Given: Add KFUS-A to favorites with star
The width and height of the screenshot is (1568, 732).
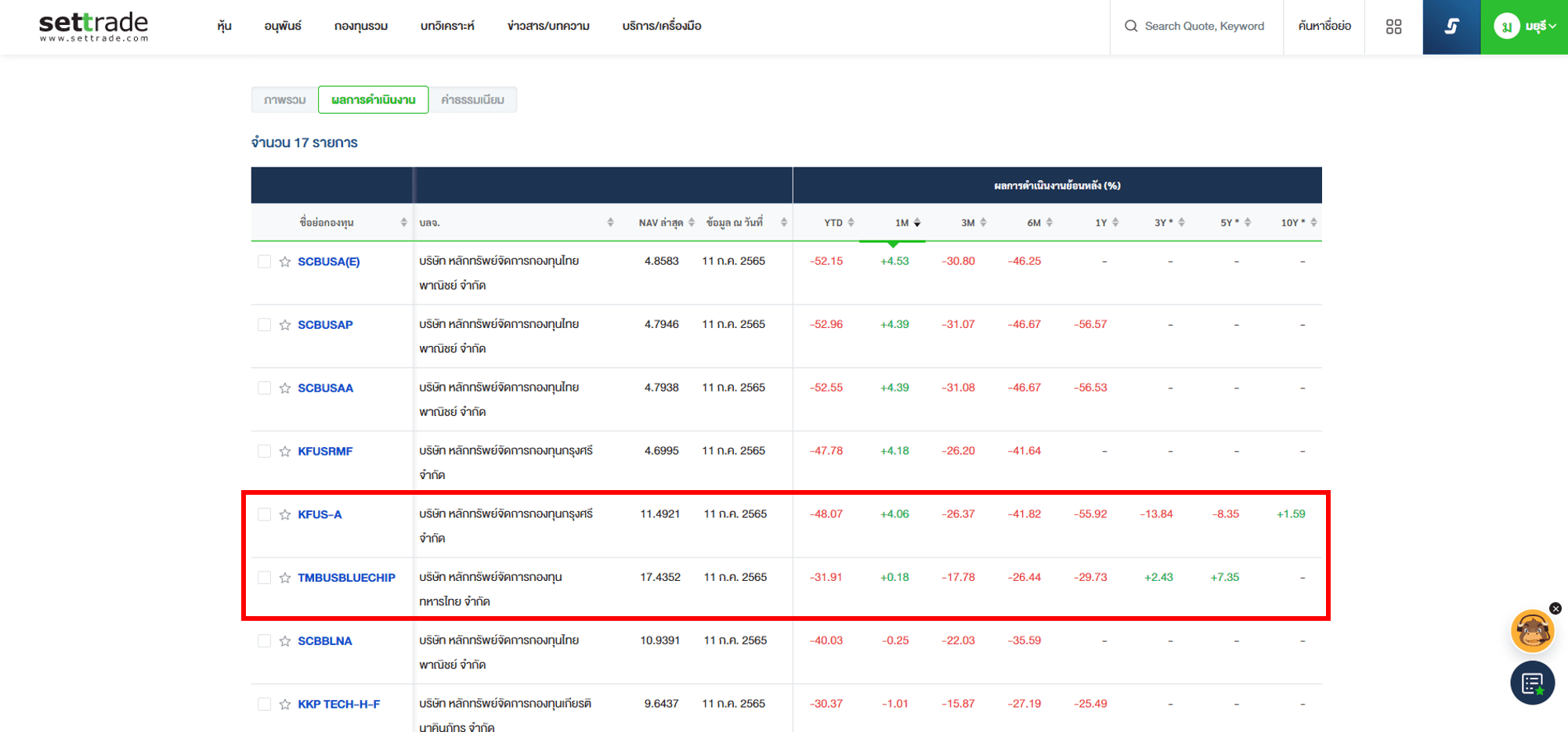Looking at the screenshot, I should pos(285,515).
